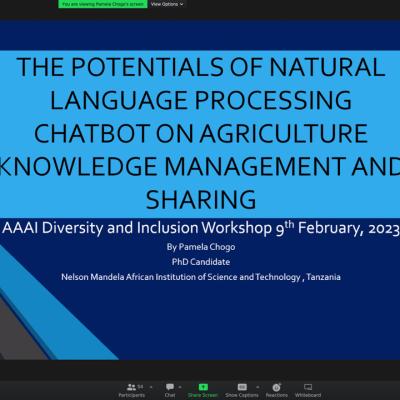Open the Whiteboard icon

click(x=308, y=387)
